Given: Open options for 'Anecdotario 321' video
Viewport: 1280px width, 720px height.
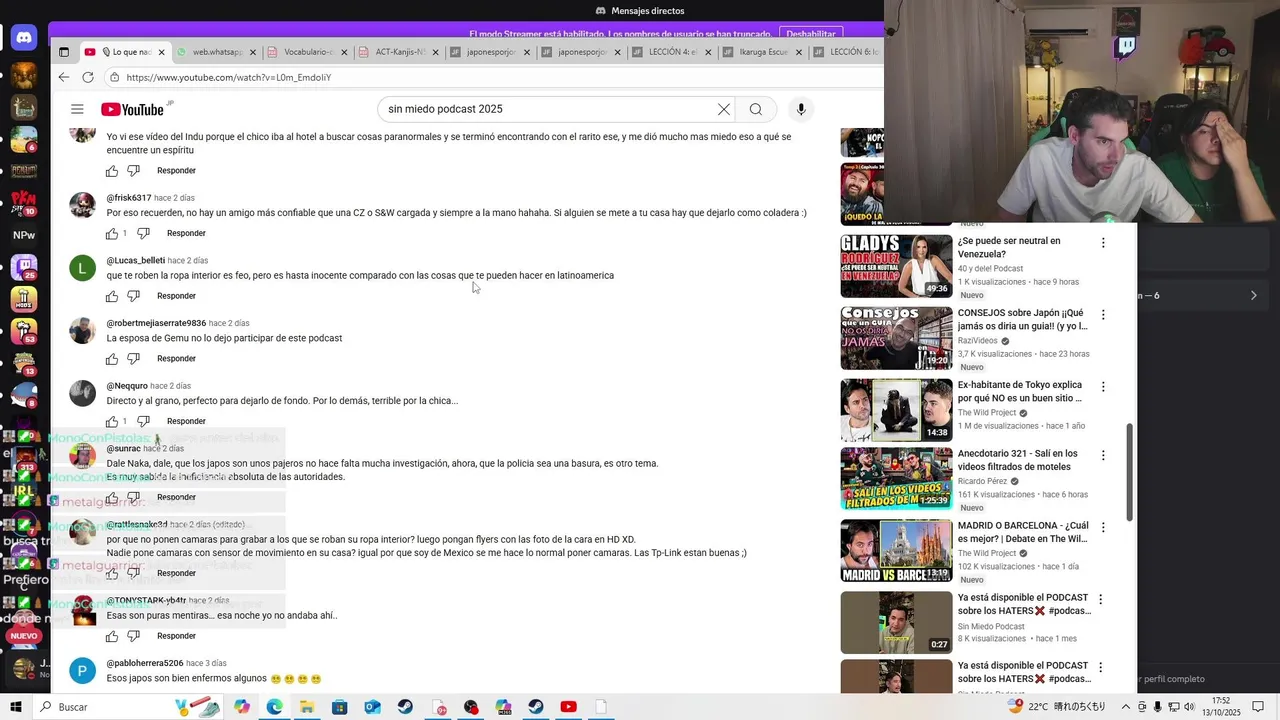Looking at the screenshot, I should pyautogui.click(x=1103, y=455).
